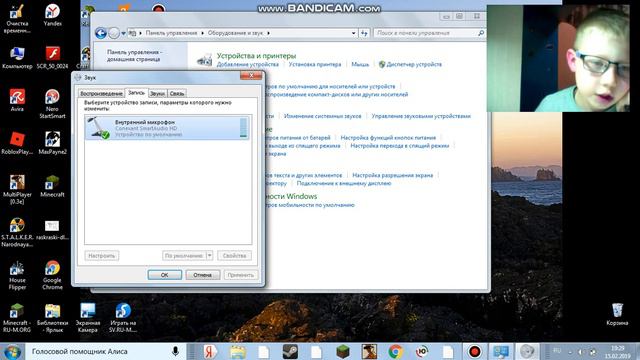Confirm with the OK button
The width and height of the screenshot is (640, 360).
pyautogui.click(x=164, y=275)
